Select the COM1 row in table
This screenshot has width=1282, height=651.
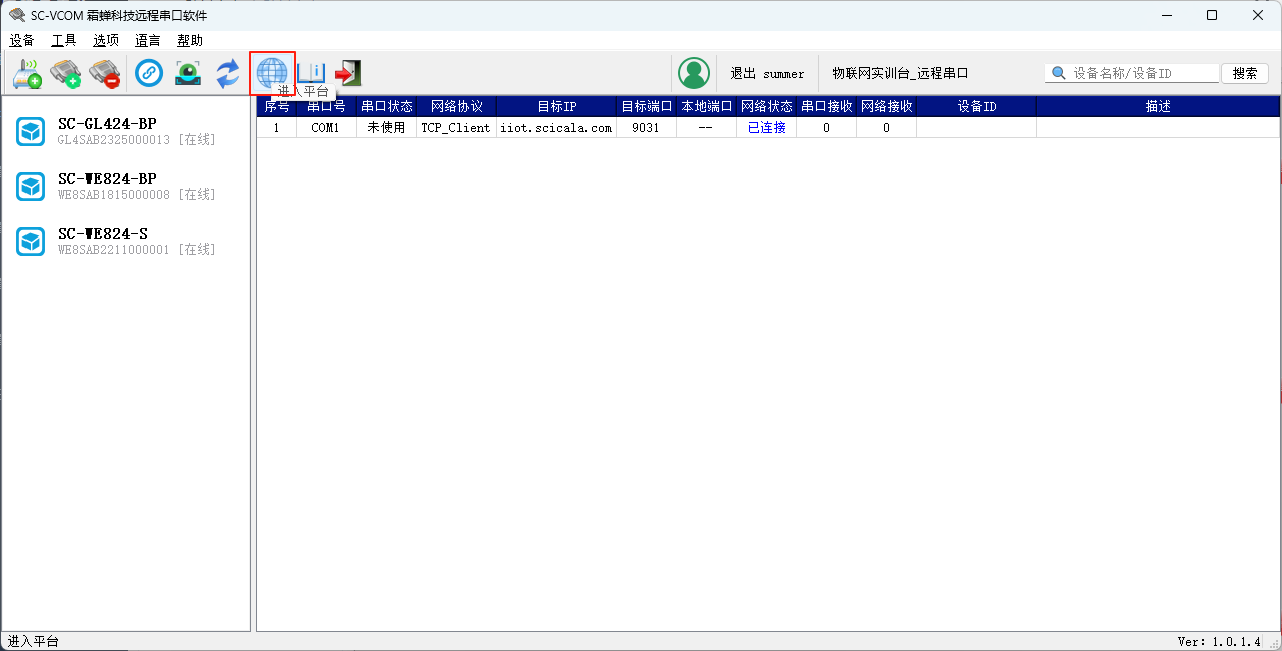325,128
